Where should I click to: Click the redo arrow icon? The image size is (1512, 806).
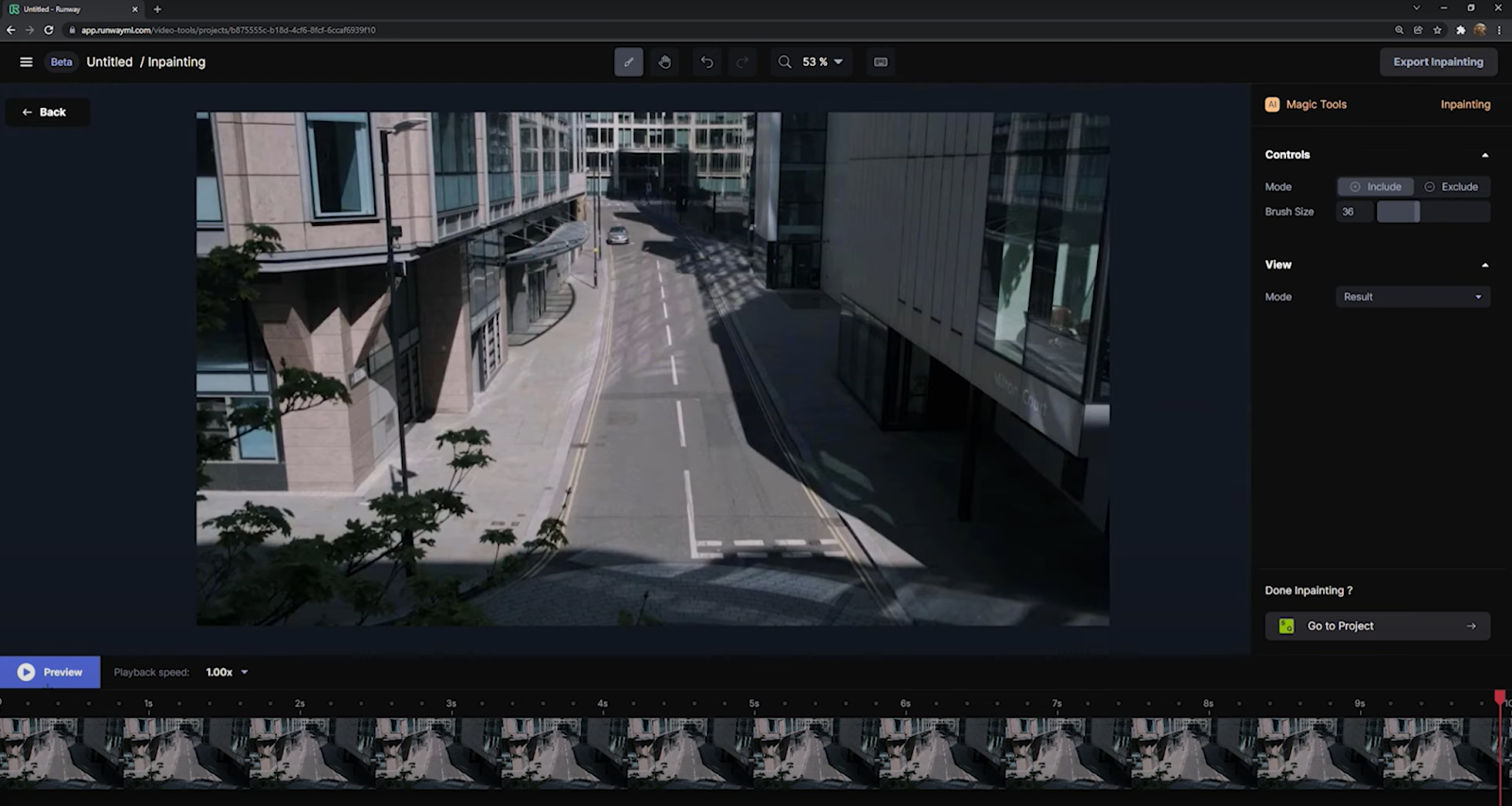(743, 62)
